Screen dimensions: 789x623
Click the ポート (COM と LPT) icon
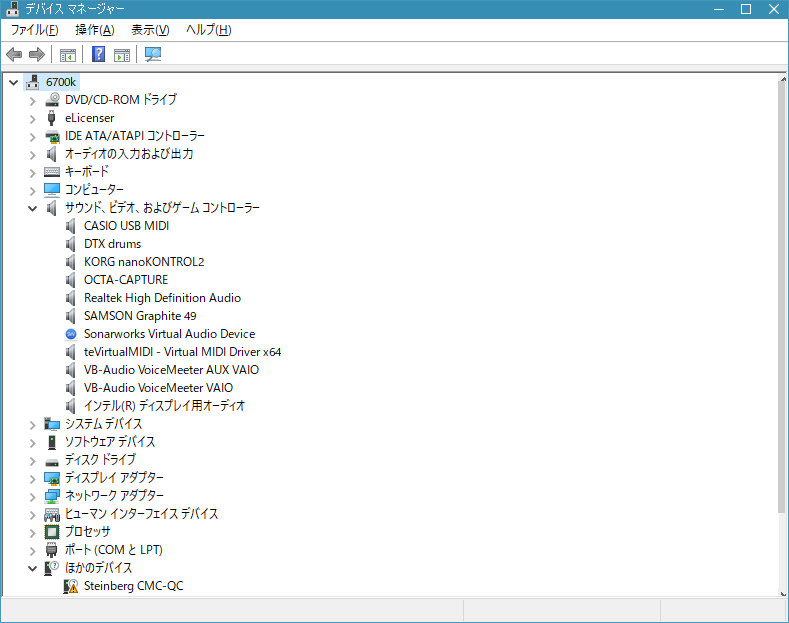(x=51, y=550)
